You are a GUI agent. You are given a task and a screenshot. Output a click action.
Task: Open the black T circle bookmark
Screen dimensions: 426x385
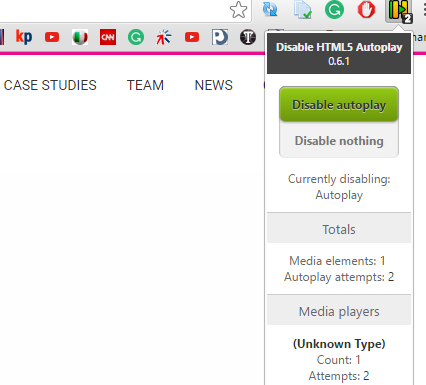[248, 37]
